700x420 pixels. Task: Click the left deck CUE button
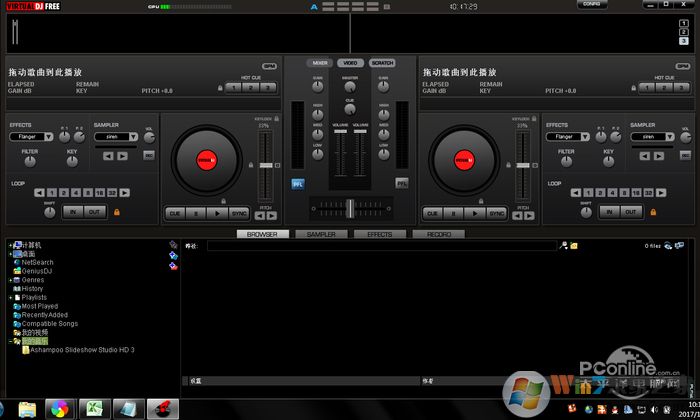coord(174,213)
